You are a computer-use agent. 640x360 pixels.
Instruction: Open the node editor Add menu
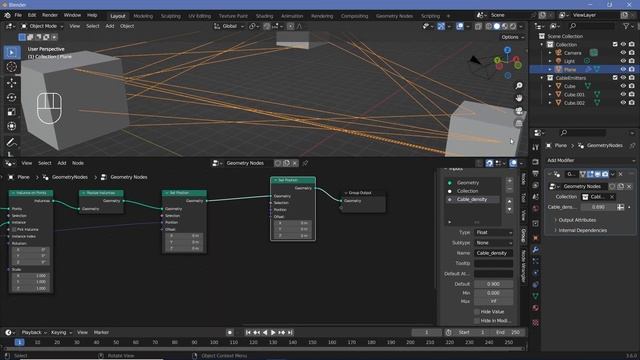pos(62,163)
